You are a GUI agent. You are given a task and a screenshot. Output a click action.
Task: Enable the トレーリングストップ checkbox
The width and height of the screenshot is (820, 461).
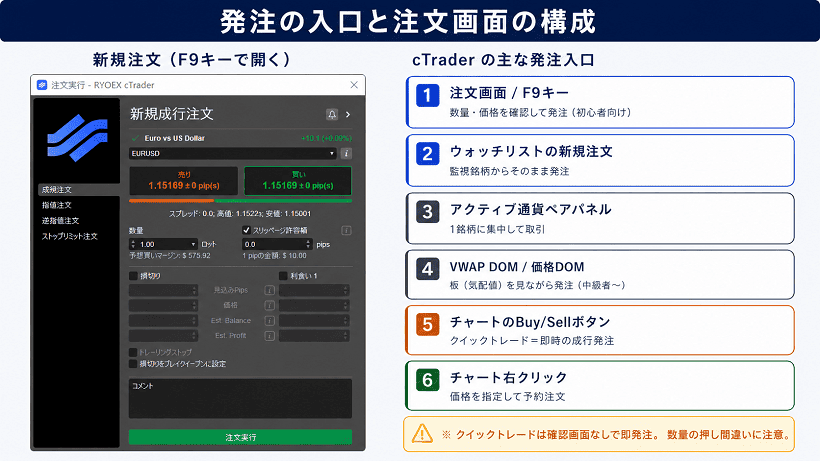[x=133, y=352]
